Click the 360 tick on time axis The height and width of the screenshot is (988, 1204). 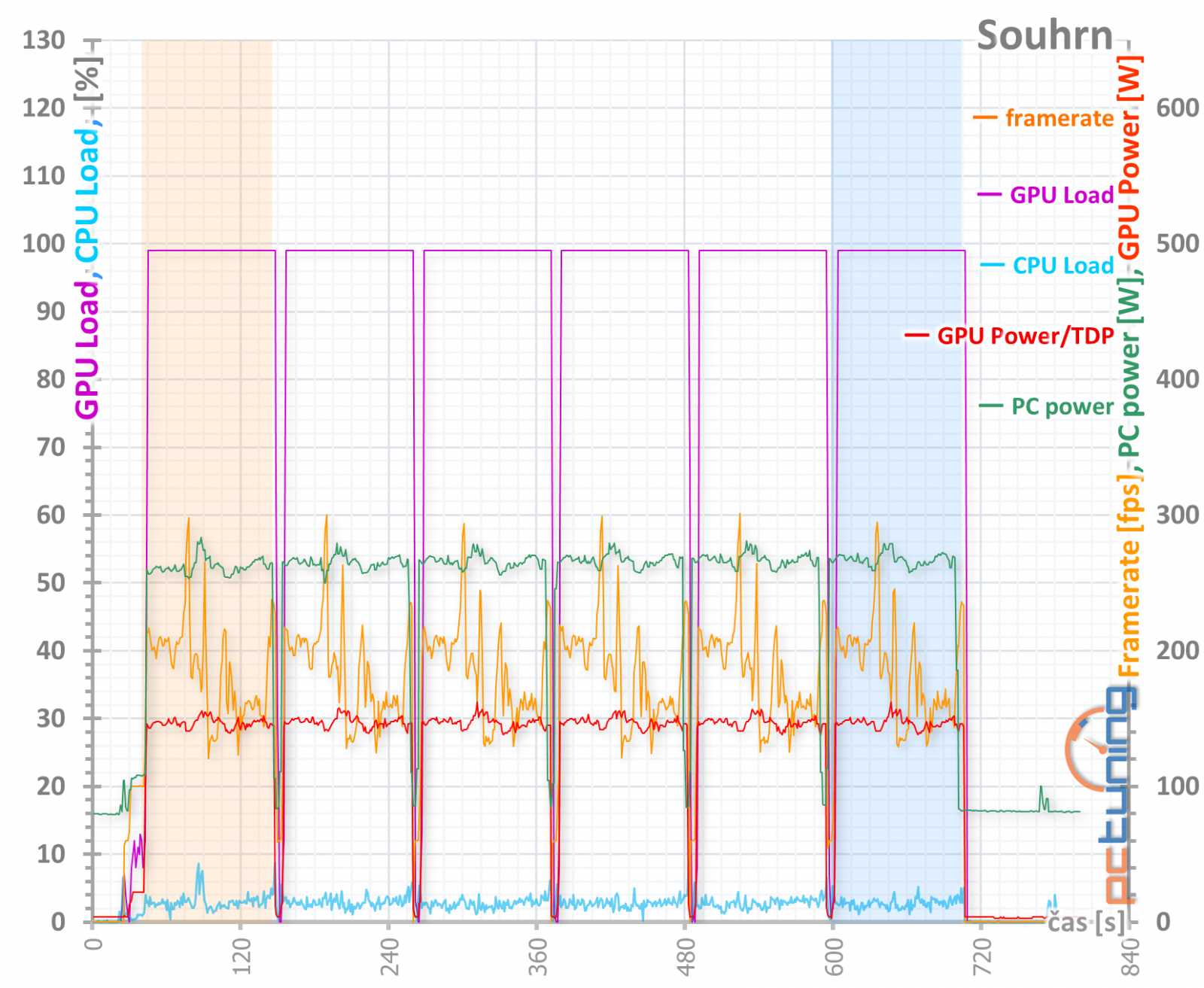537,956
